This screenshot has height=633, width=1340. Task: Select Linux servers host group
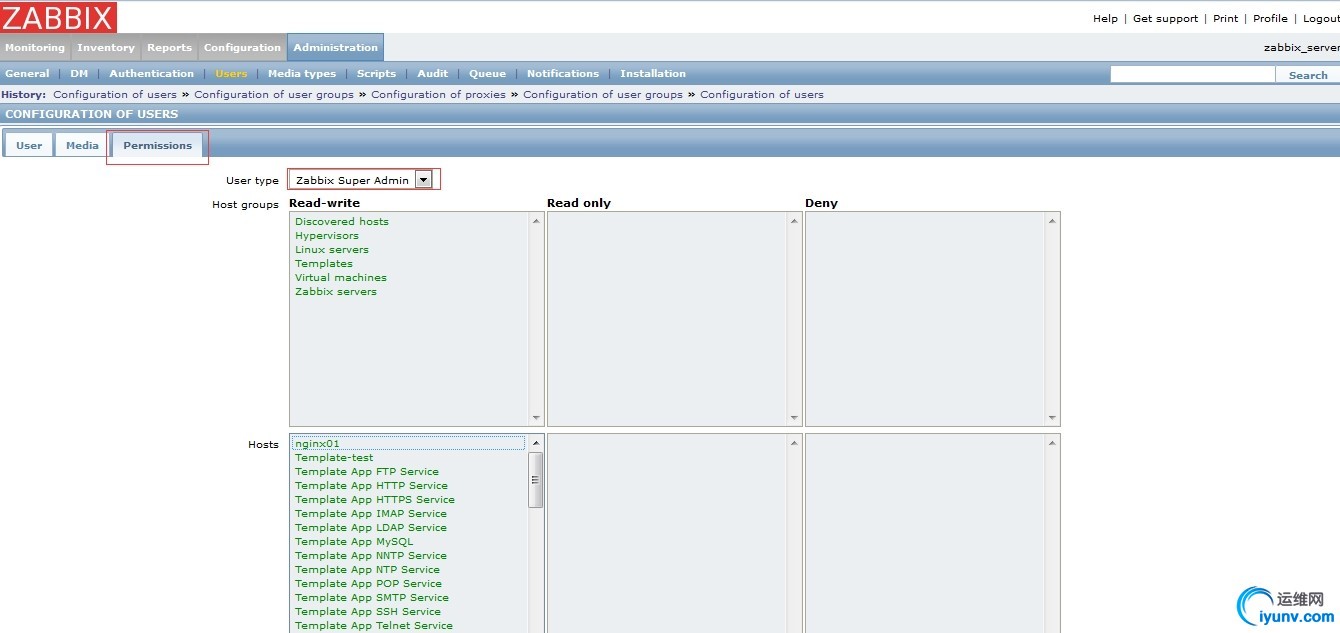(x=332, y=250)
